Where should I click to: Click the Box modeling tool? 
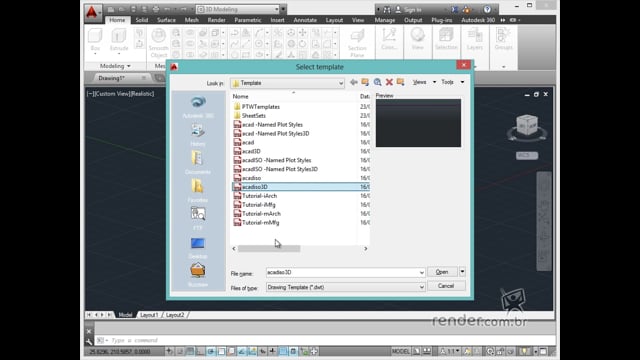pyautogui.click(x=95, y=40)
